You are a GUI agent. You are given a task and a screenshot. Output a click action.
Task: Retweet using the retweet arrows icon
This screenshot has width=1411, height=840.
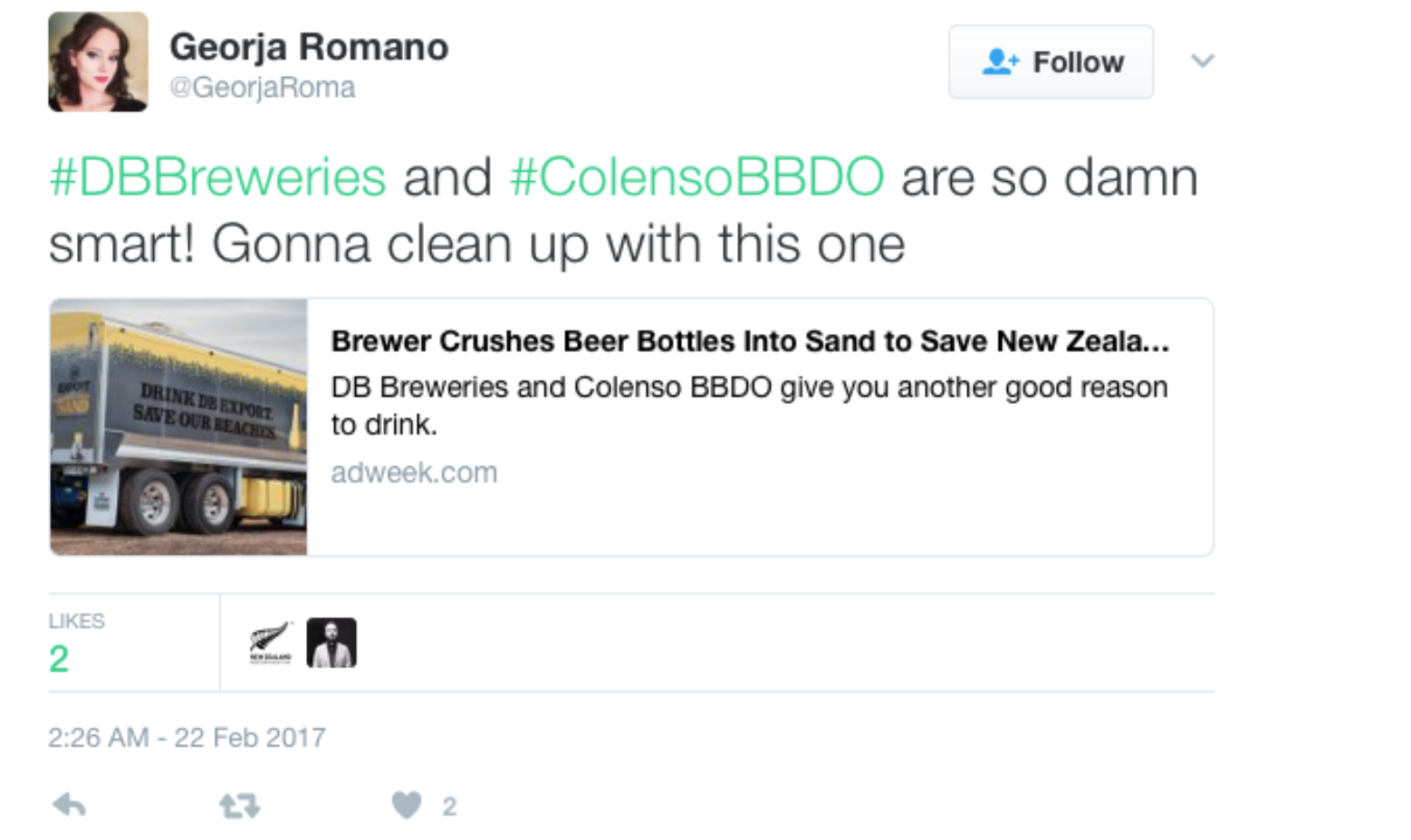[240, 806]
